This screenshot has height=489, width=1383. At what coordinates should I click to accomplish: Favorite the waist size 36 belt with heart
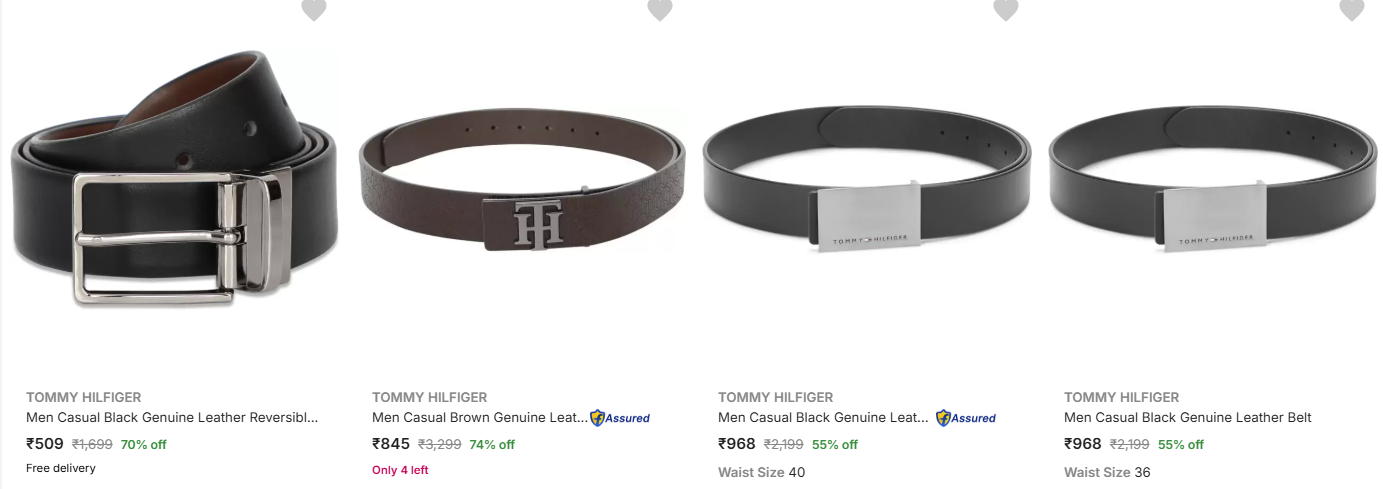coord(1352,10)
